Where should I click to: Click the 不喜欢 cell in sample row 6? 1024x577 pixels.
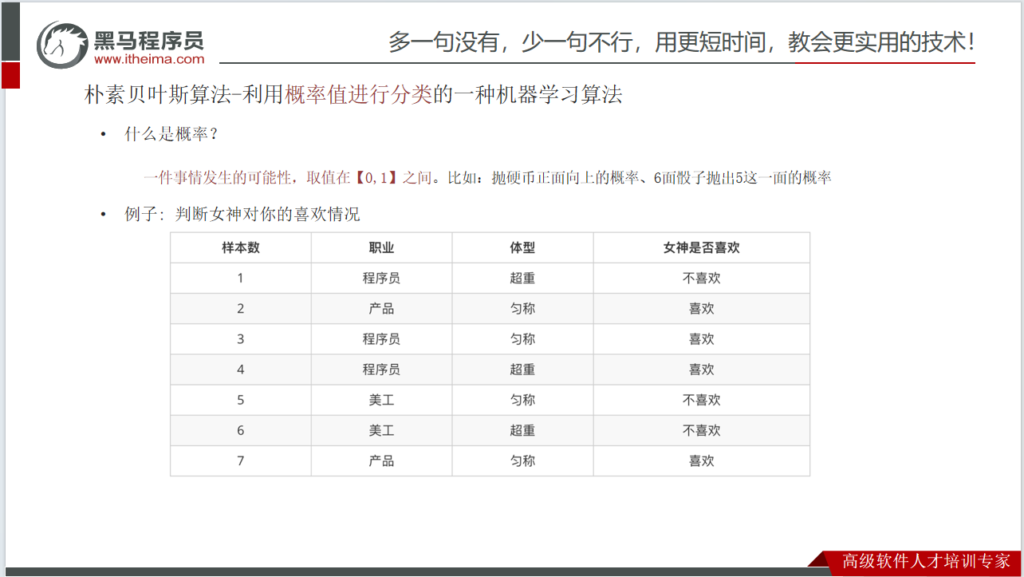pos(701,430)
